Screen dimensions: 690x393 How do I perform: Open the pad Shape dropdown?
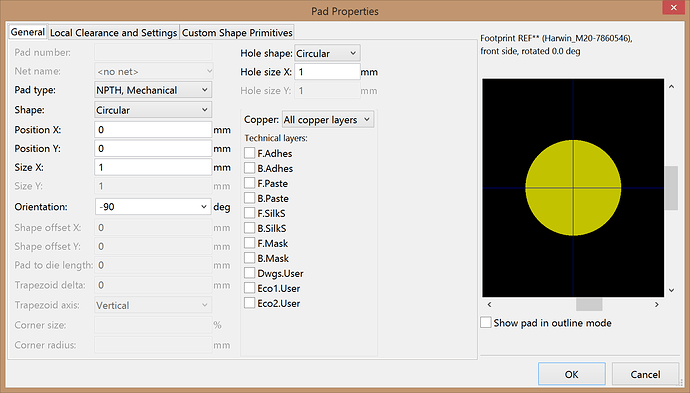(x=153, y=110)
